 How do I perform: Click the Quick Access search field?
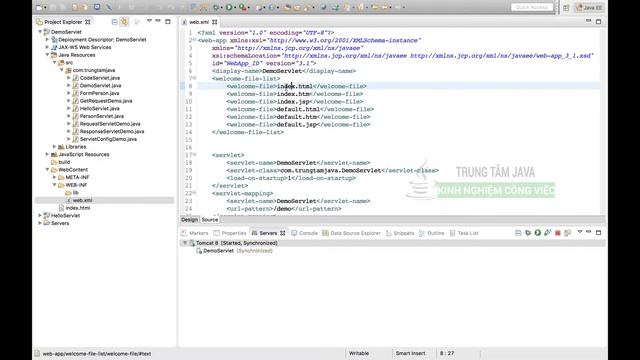point(532,7)
